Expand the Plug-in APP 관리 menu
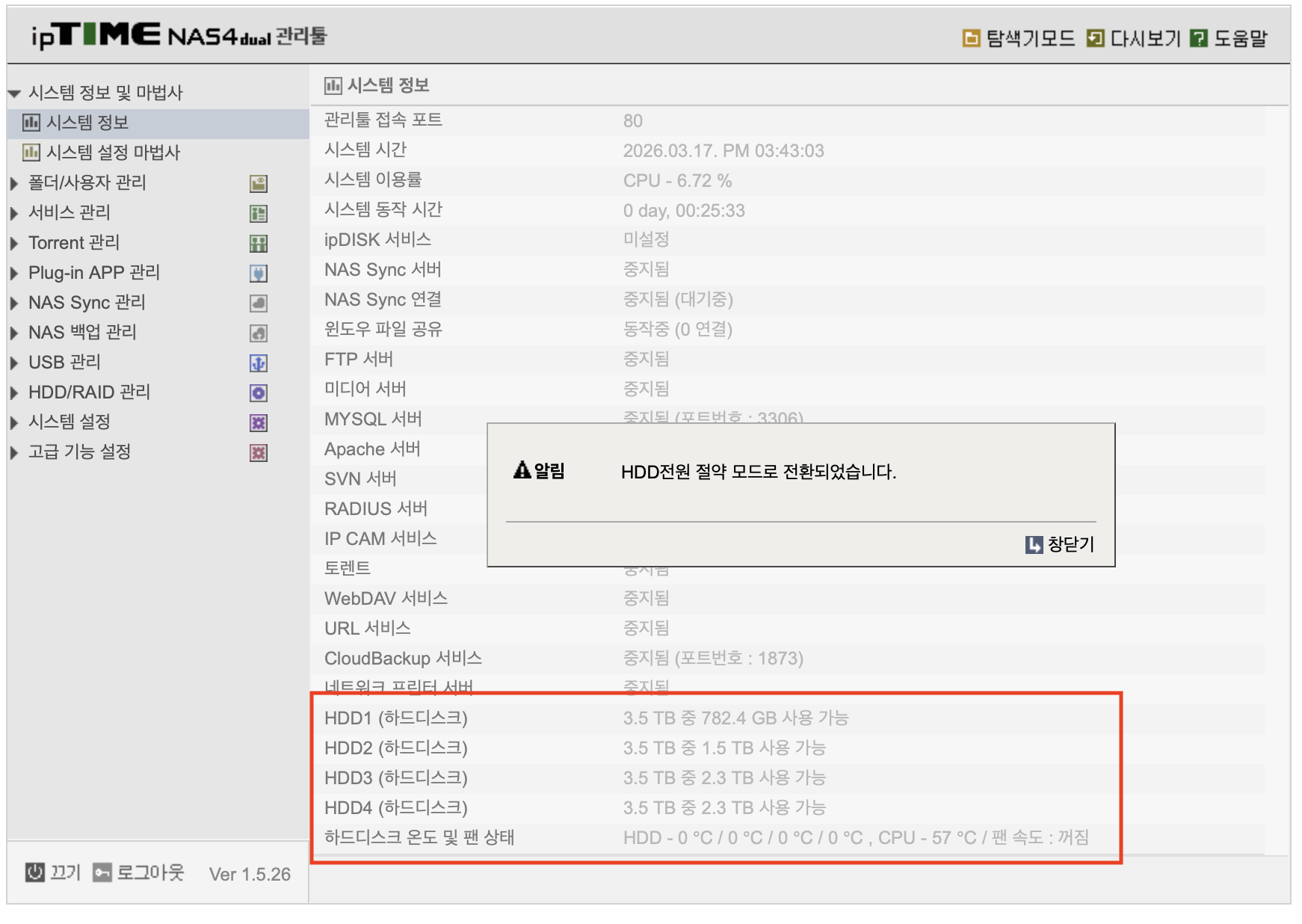1302x924 pixels. tap(14, 273)
